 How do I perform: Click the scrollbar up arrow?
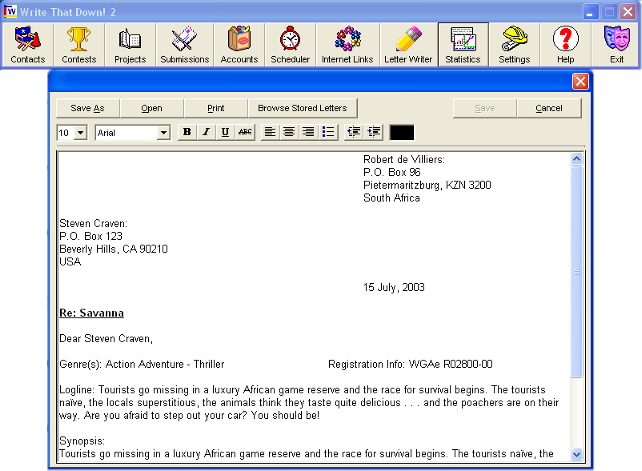pos(576,159)
